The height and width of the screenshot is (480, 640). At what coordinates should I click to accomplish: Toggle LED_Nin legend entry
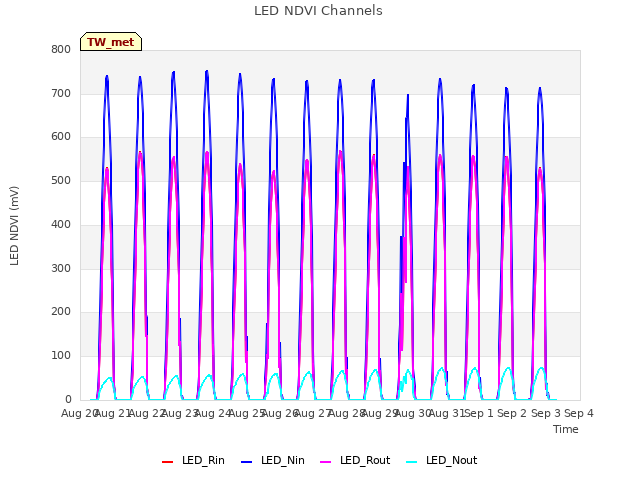[x=273, y=461]
